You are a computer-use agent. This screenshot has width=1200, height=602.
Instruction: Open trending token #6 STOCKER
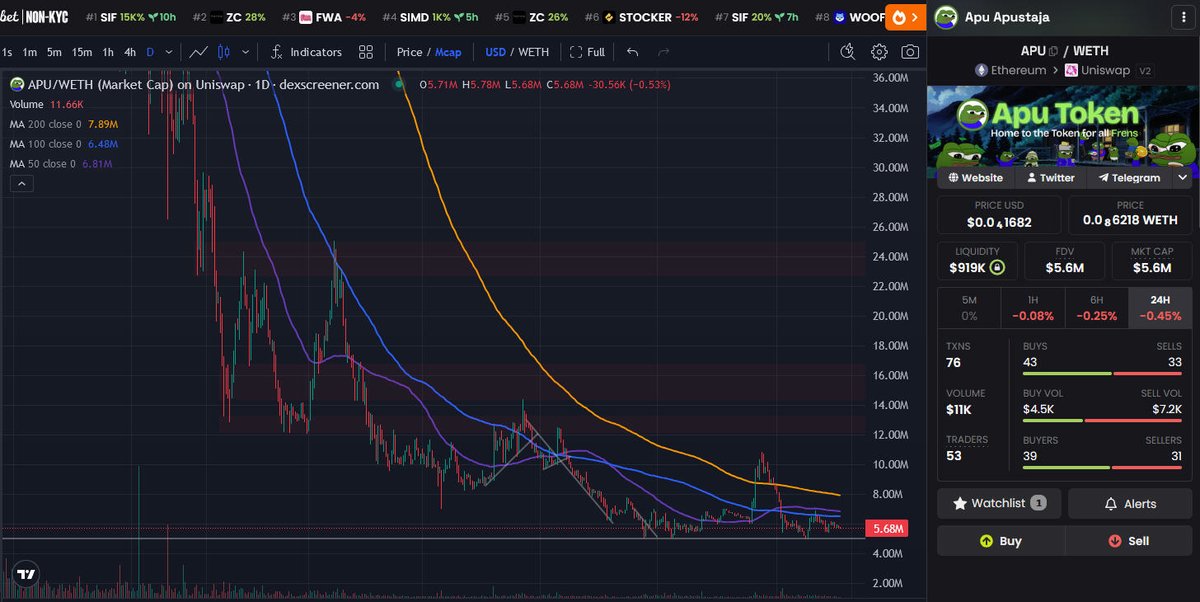click(x=642, y=18)
